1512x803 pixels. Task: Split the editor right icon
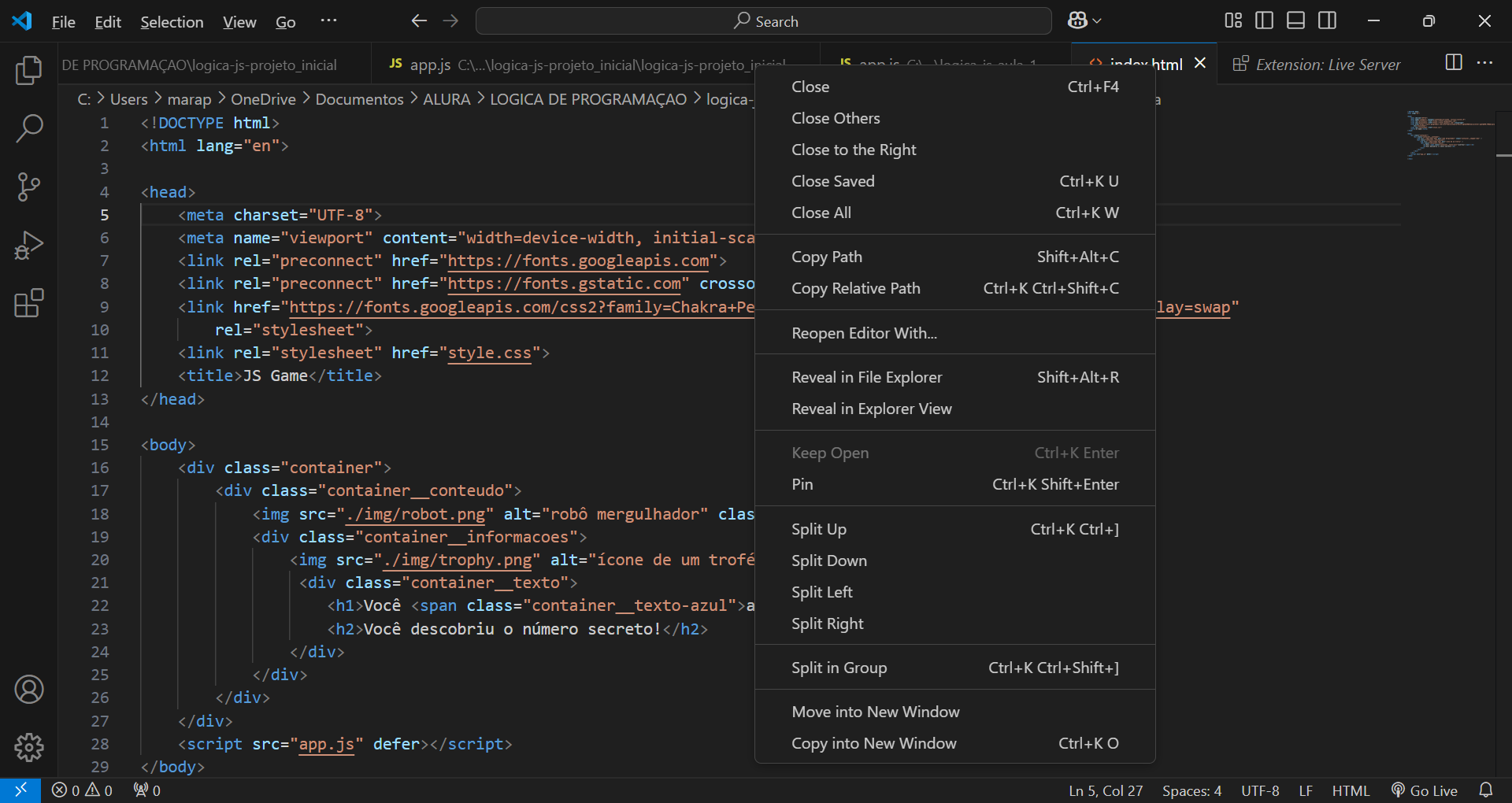[1454, 63]
